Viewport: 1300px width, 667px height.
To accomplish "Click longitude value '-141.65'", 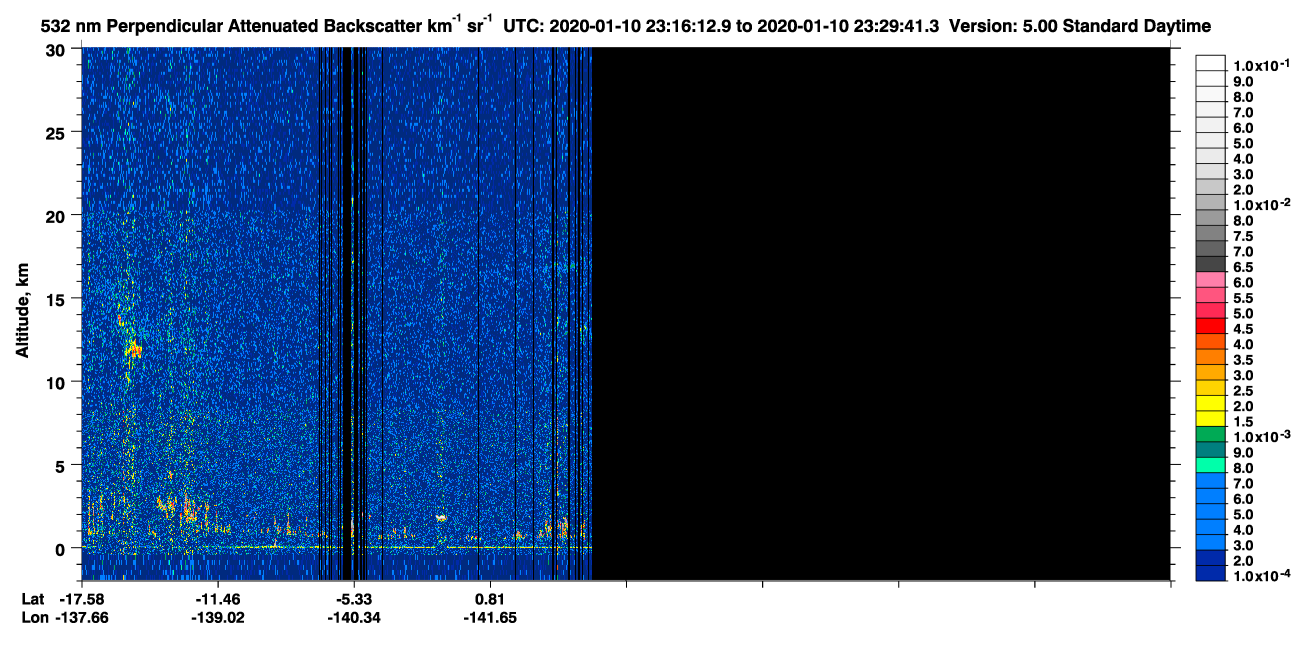I will pyautogui.click(x=490, y=618).
